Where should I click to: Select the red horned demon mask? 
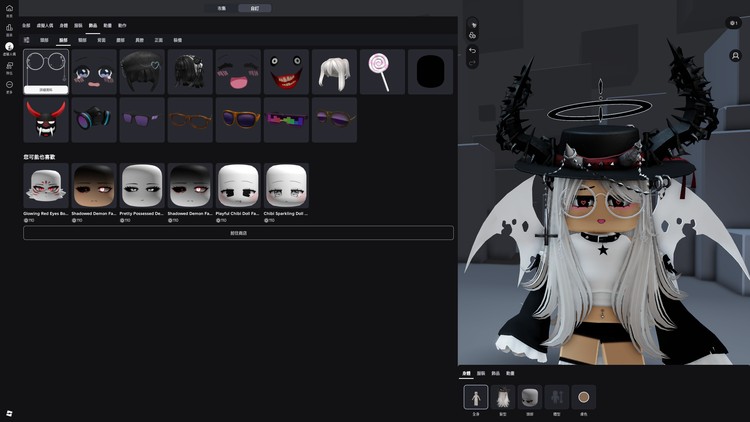coord(46,120)
